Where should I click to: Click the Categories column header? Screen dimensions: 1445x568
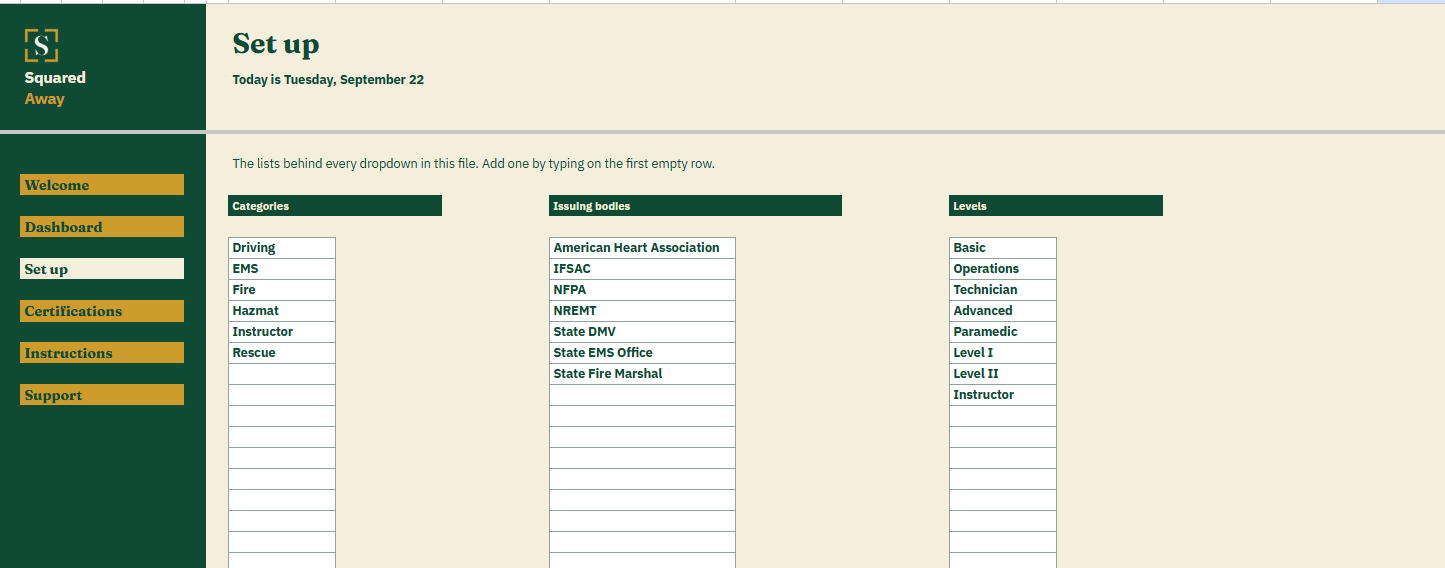click(x=335, y=206)
